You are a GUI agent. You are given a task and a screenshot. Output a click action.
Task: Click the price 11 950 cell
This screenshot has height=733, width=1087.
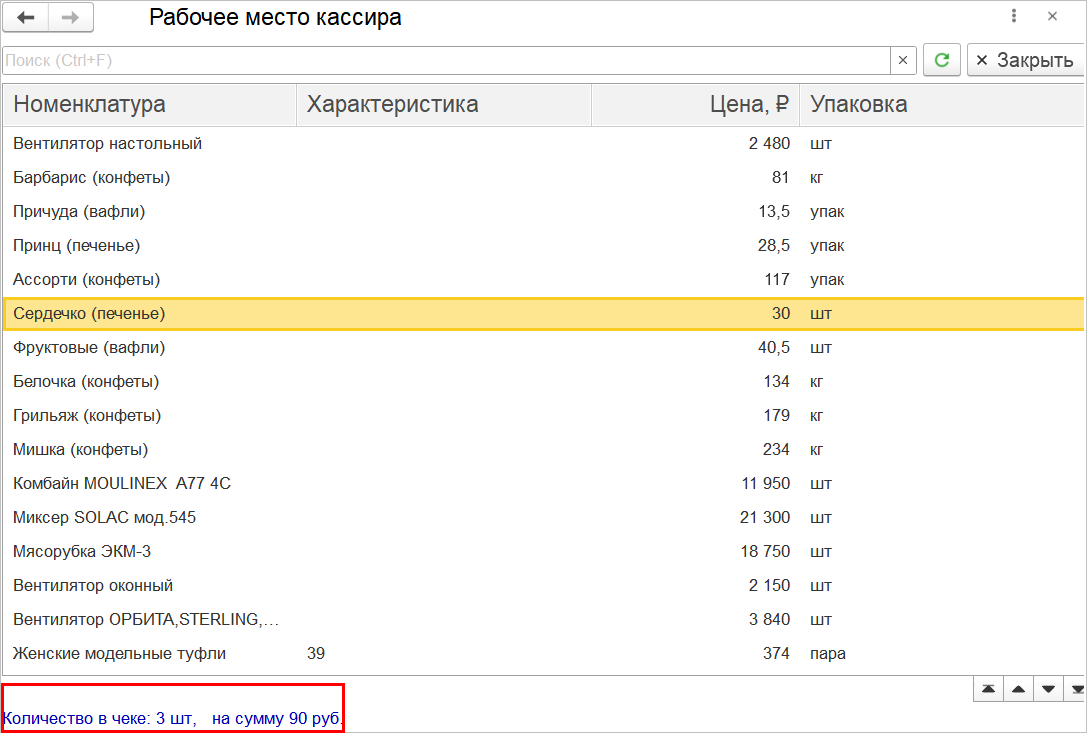tap(695, 483)
